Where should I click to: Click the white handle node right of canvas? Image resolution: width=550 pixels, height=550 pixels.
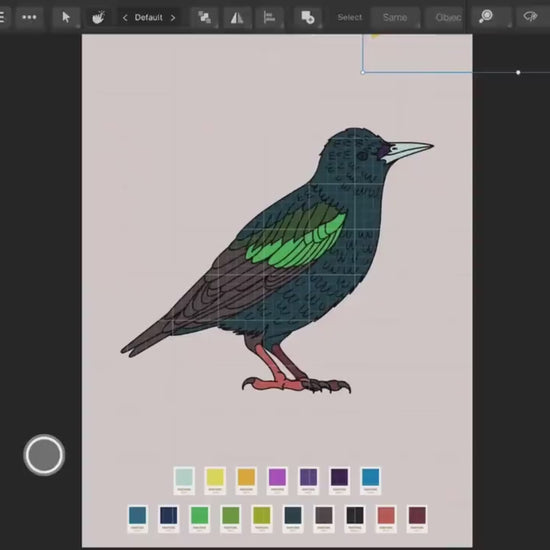tap(518, 73)
